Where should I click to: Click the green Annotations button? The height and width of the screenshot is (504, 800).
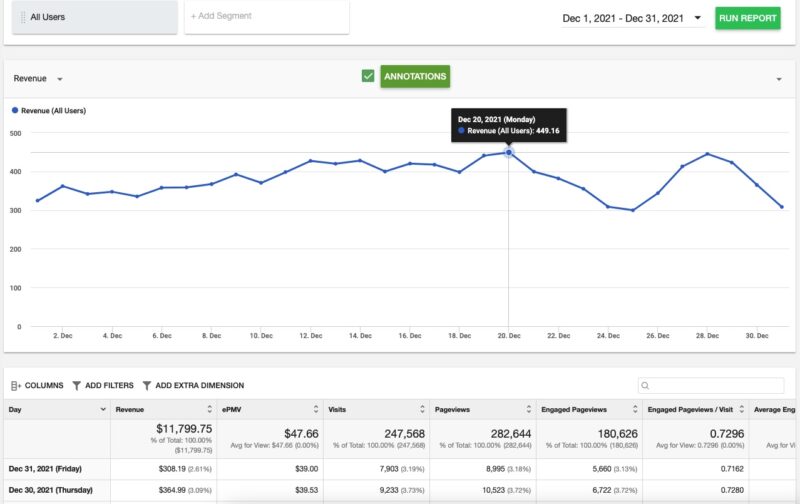point(414,76)
